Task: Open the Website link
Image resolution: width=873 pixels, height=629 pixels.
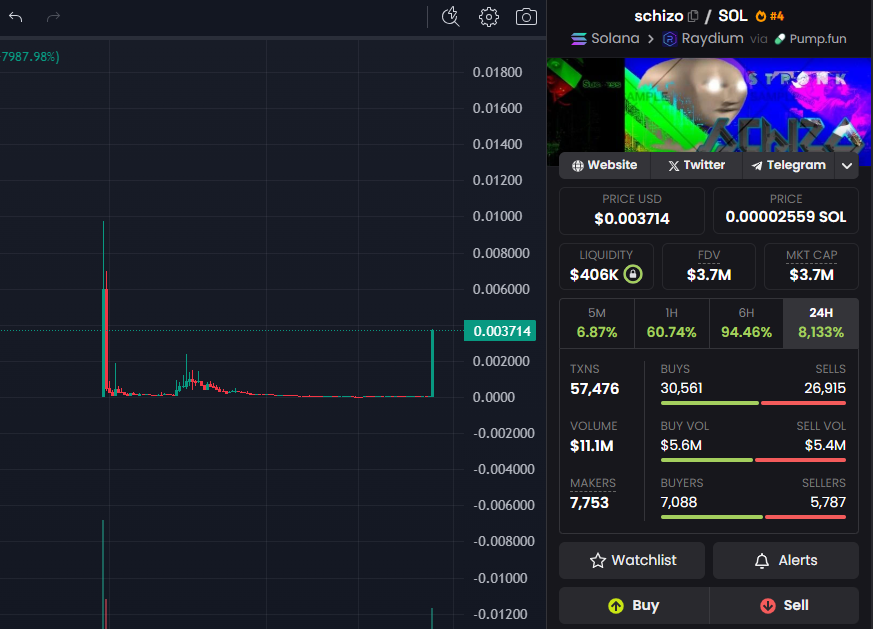Action: click(605, 165)
